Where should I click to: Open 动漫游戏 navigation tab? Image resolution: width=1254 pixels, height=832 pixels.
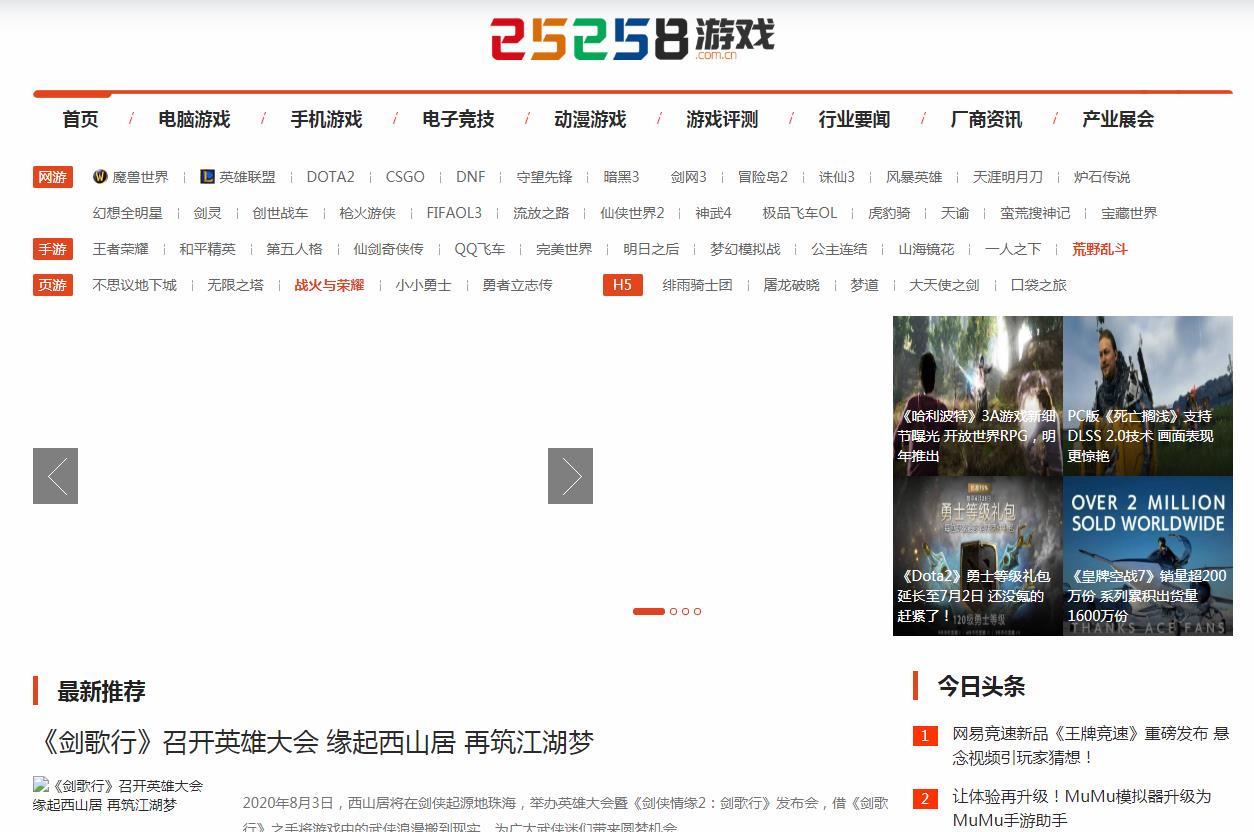[590, 119]
